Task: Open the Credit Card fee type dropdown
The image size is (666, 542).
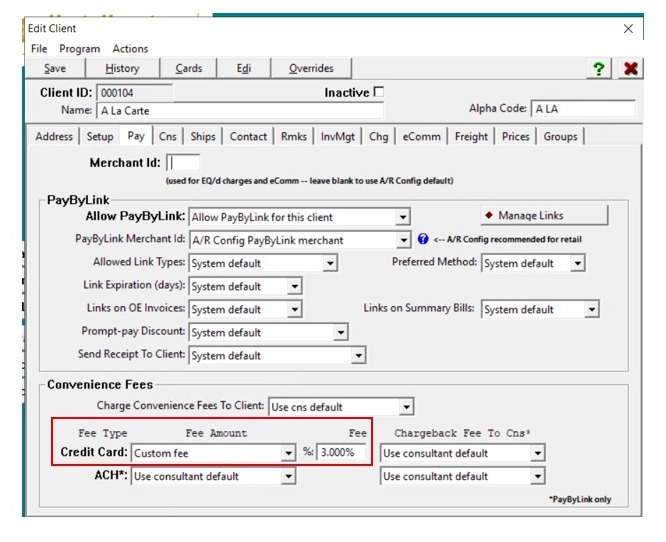Action: [x=288, y=453]
